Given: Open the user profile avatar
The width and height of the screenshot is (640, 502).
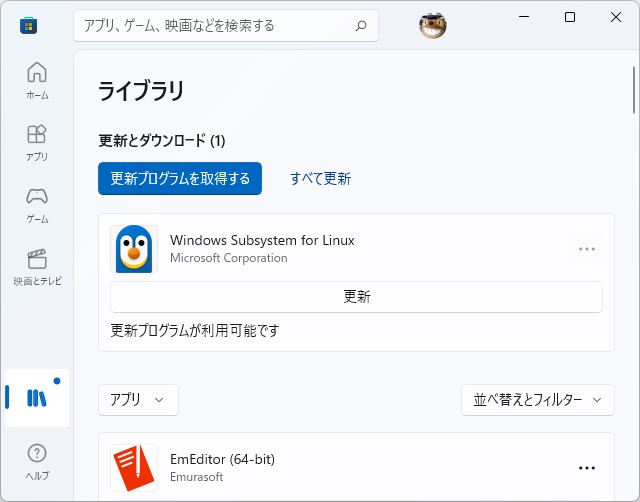Looking at the screenshot, I should [433, 25].
